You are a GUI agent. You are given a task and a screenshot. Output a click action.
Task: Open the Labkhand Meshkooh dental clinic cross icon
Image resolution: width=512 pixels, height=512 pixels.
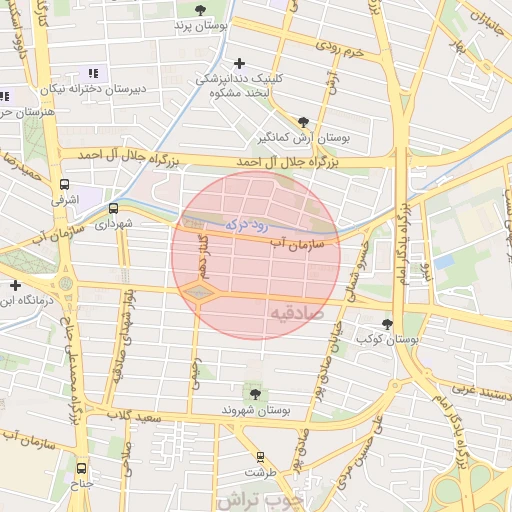tap(239, 63)
